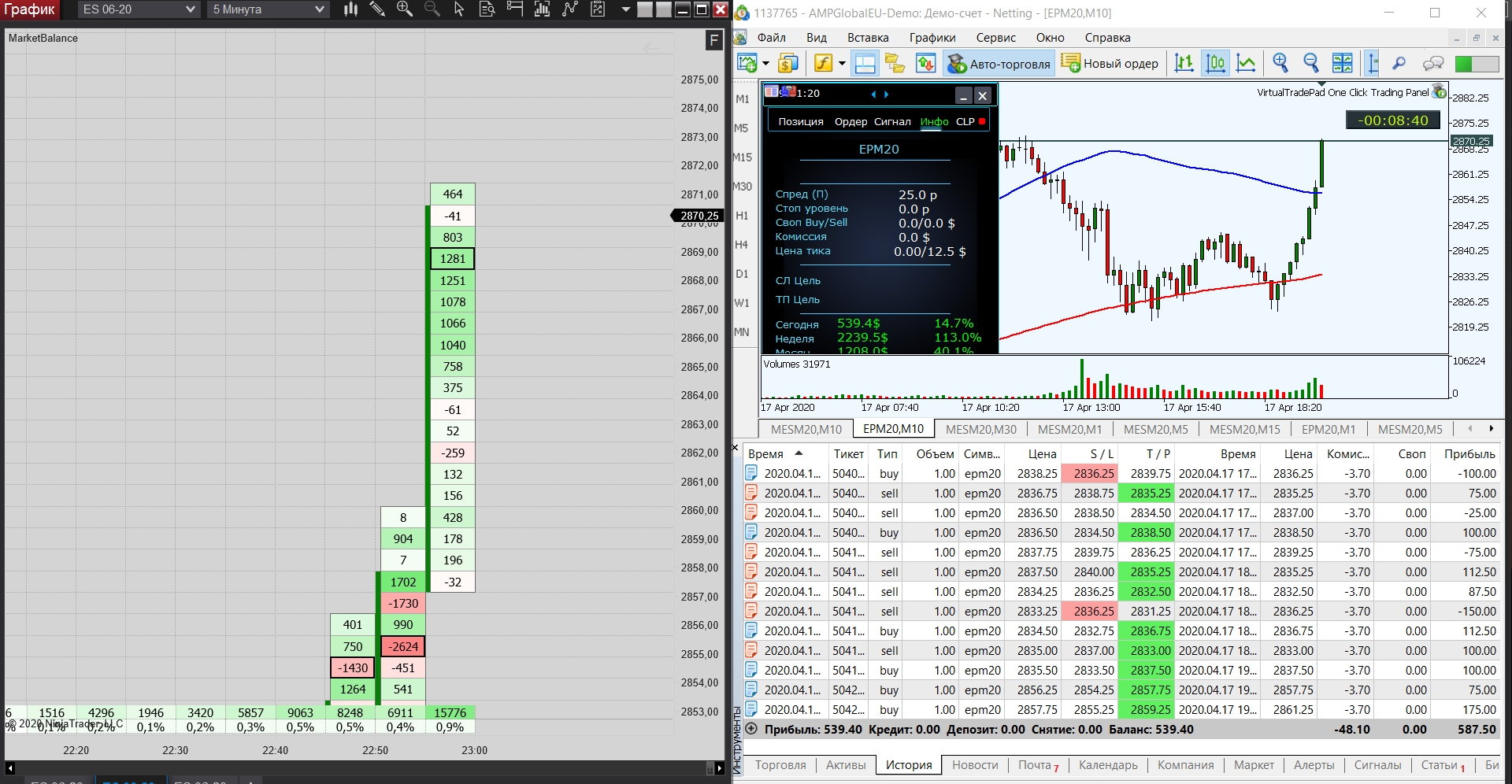The image size is (1512, 784).
Task: Minimize the VirtualTradePad panel
Action: coord(963,95)
